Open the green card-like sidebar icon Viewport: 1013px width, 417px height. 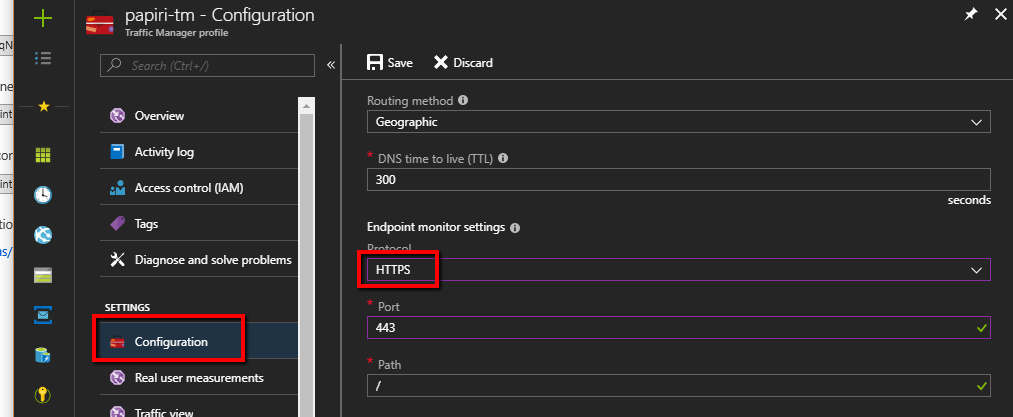coord(43,275)
